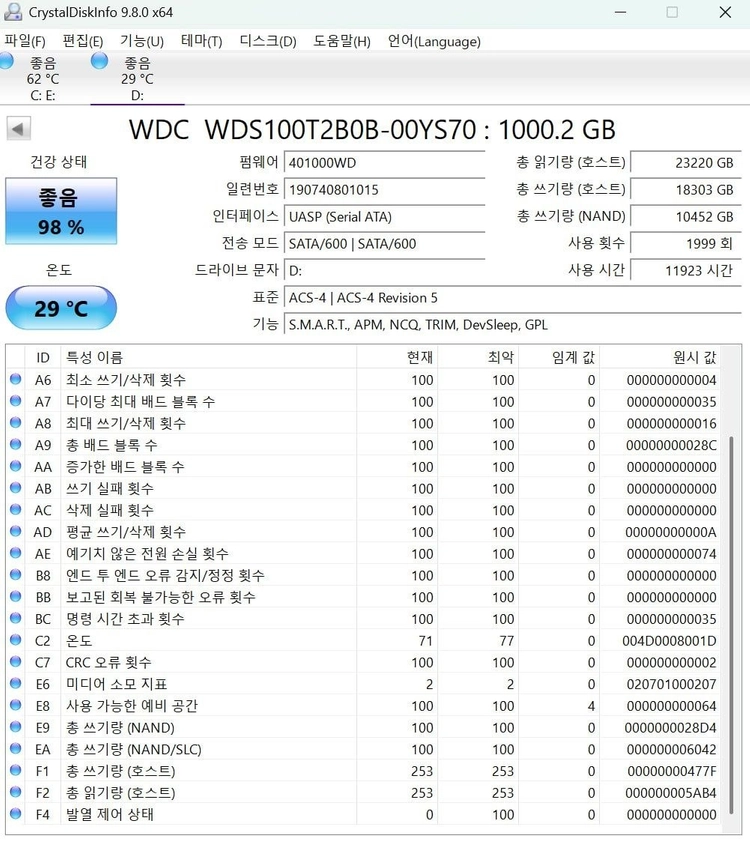
Task: Open the 기능(U) menu
Action: pyautogui.click(x=142, y=41)
